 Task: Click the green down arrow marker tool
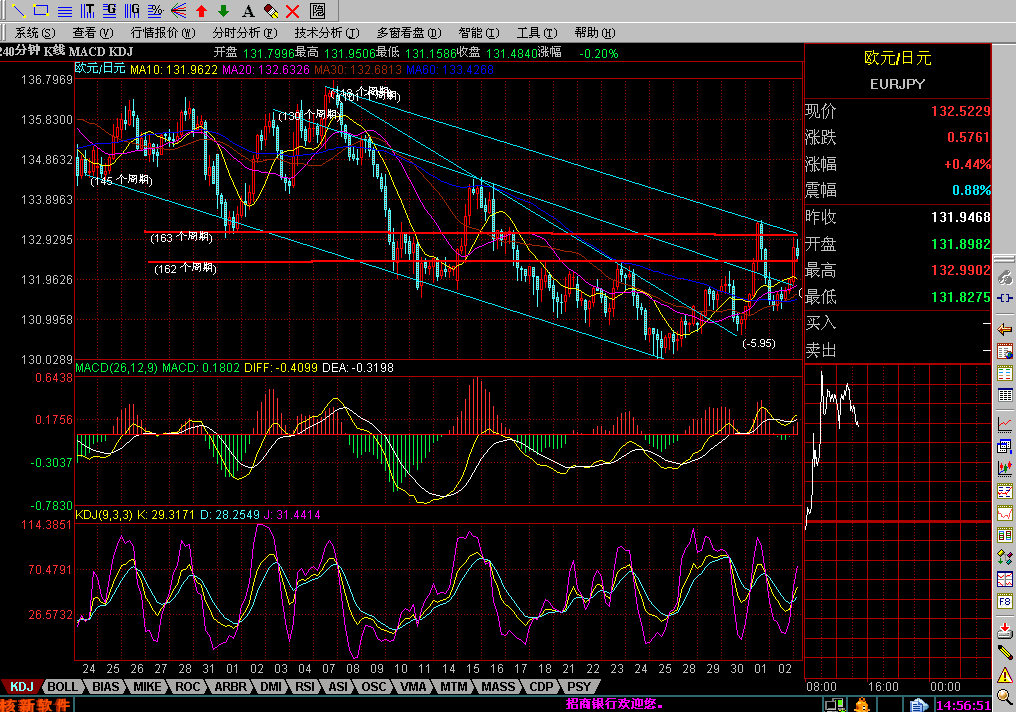click(224, 11)
